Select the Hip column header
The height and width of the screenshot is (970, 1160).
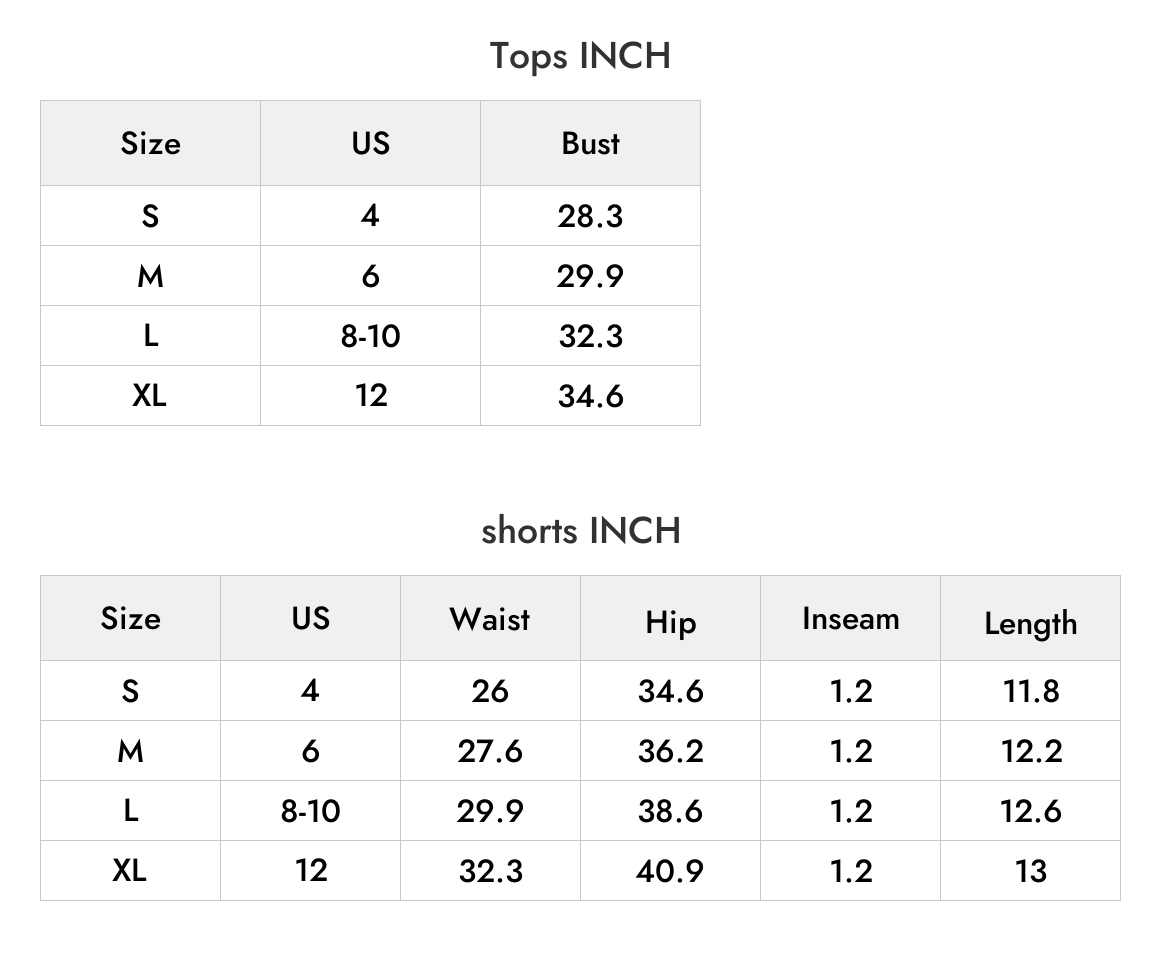click(x=670, y=622)
